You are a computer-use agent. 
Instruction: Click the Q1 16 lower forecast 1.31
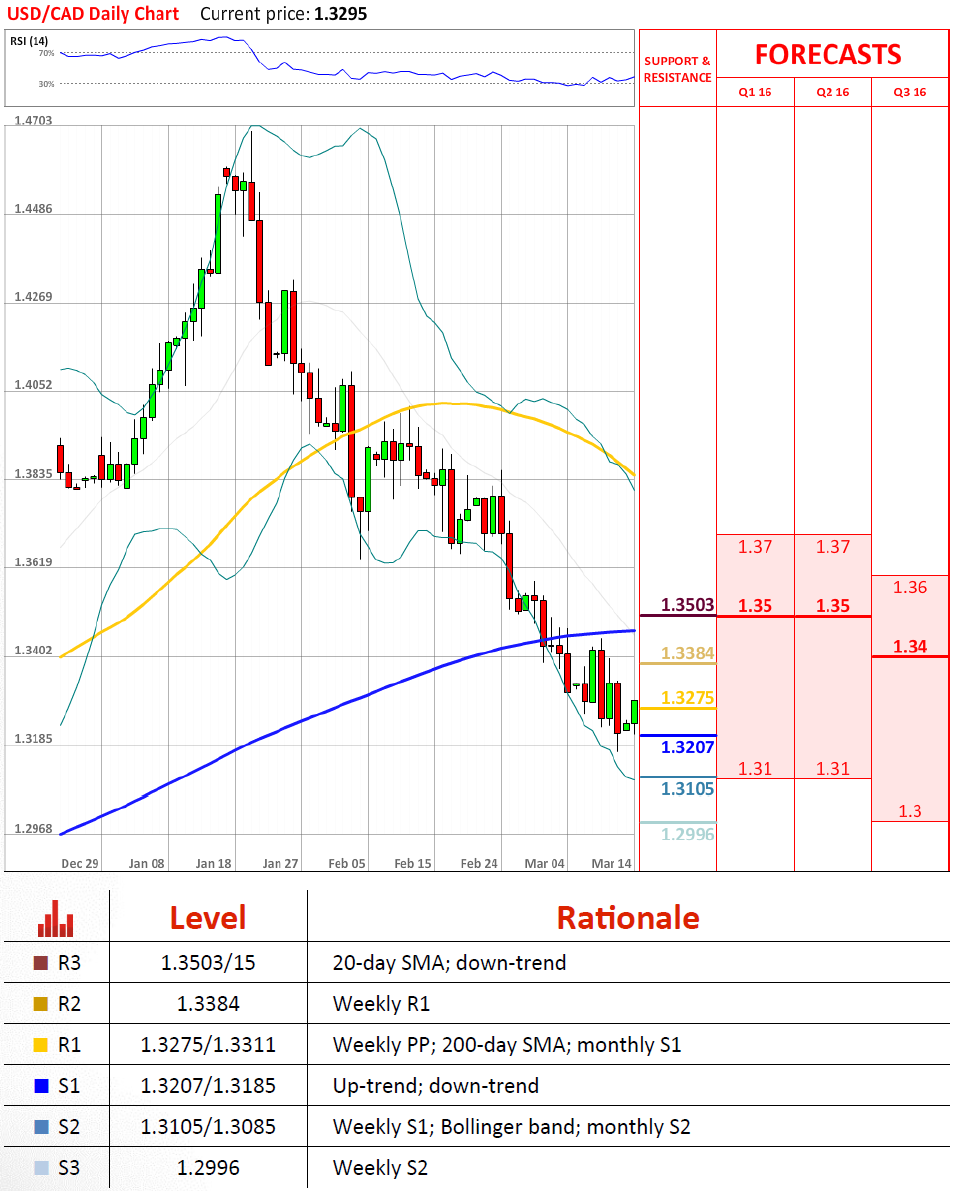(x=754, y=769)
